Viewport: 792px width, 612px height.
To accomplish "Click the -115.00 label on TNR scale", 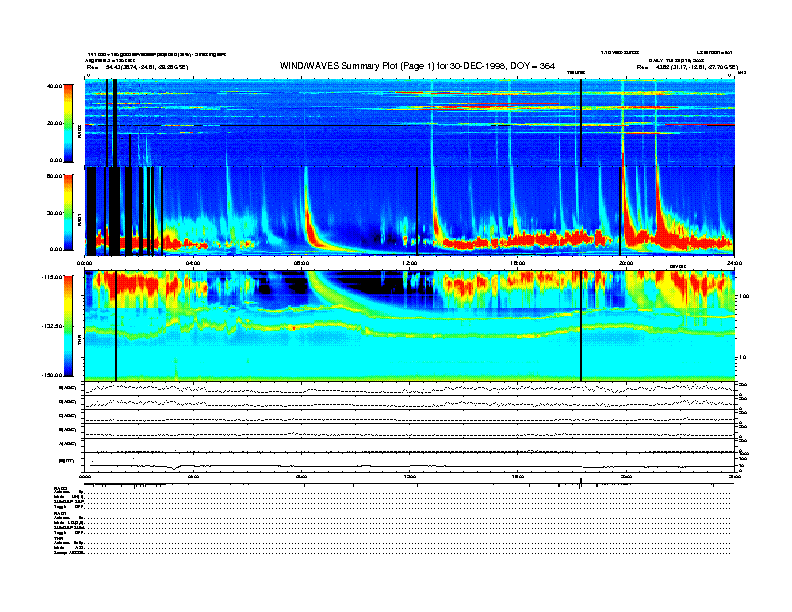I will tap(53, 277).
